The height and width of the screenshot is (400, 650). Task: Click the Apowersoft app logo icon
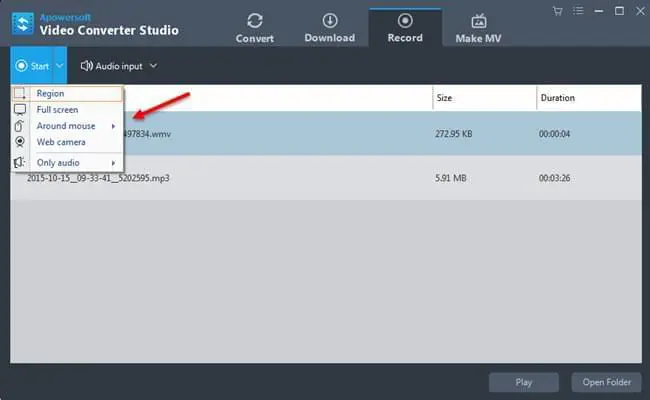23,24
